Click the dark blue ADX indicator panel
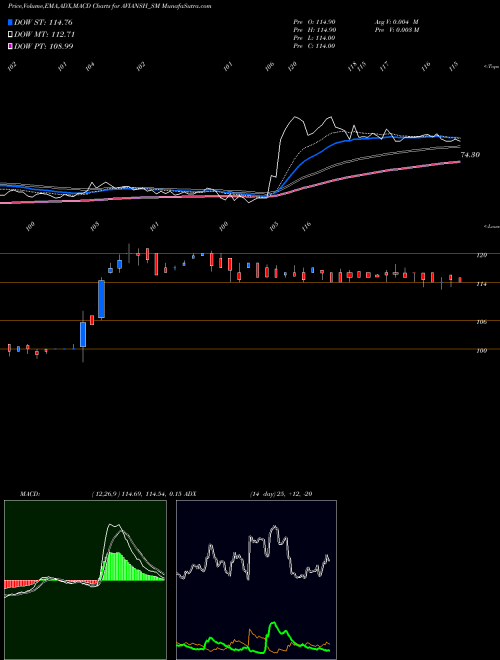The image size is (500, 660). 256,580
